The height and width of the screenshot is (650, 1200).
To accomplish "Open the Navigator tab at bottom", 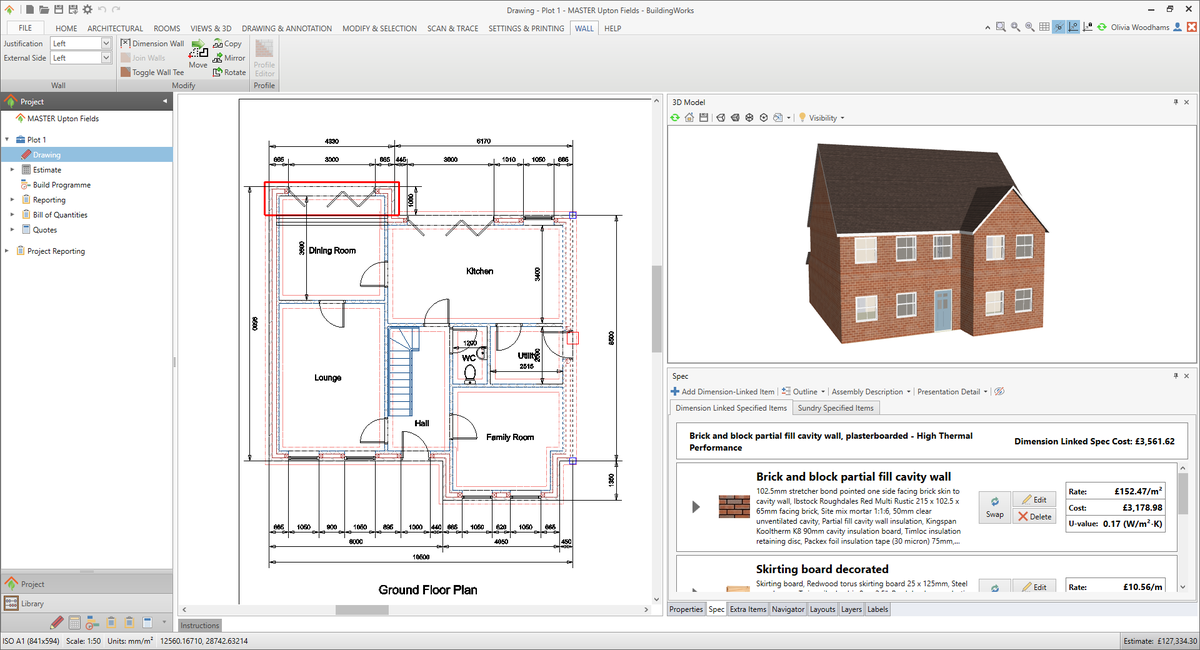I will pyautogui.click(x=788, y=609).
